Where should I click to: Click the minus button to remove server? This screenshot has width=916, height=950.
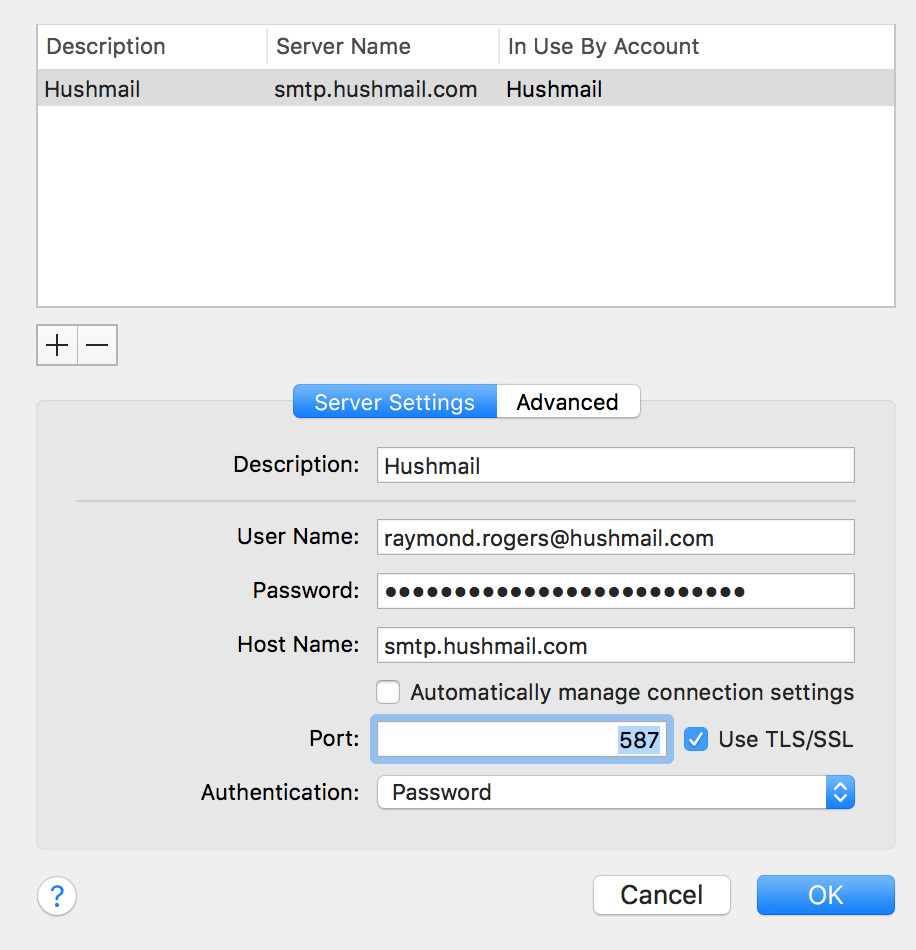click(x=97, y=346)
